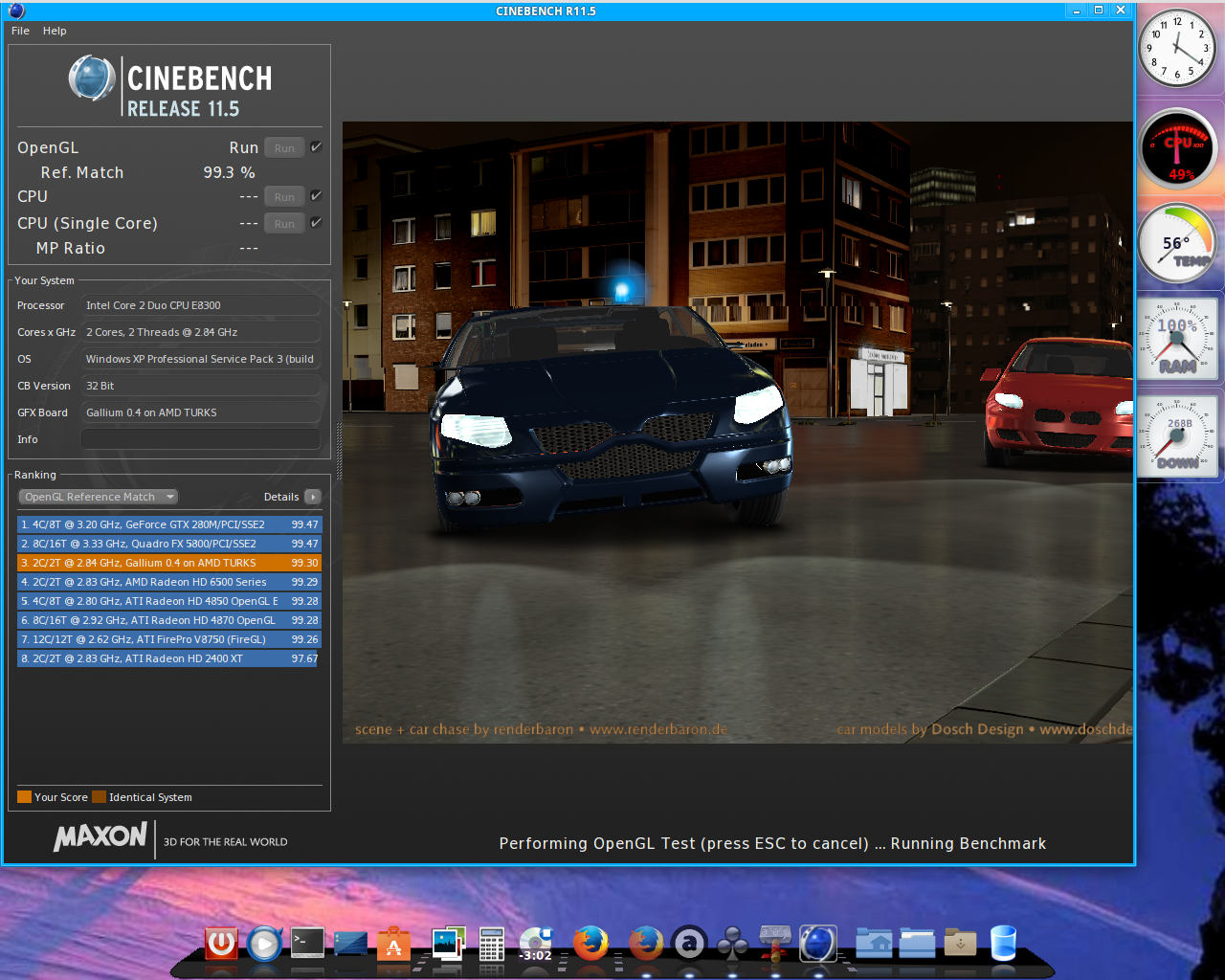Open the downloads folder dock icon
The height and width of the screenshot is (980, 1225).
coord(960,944)
